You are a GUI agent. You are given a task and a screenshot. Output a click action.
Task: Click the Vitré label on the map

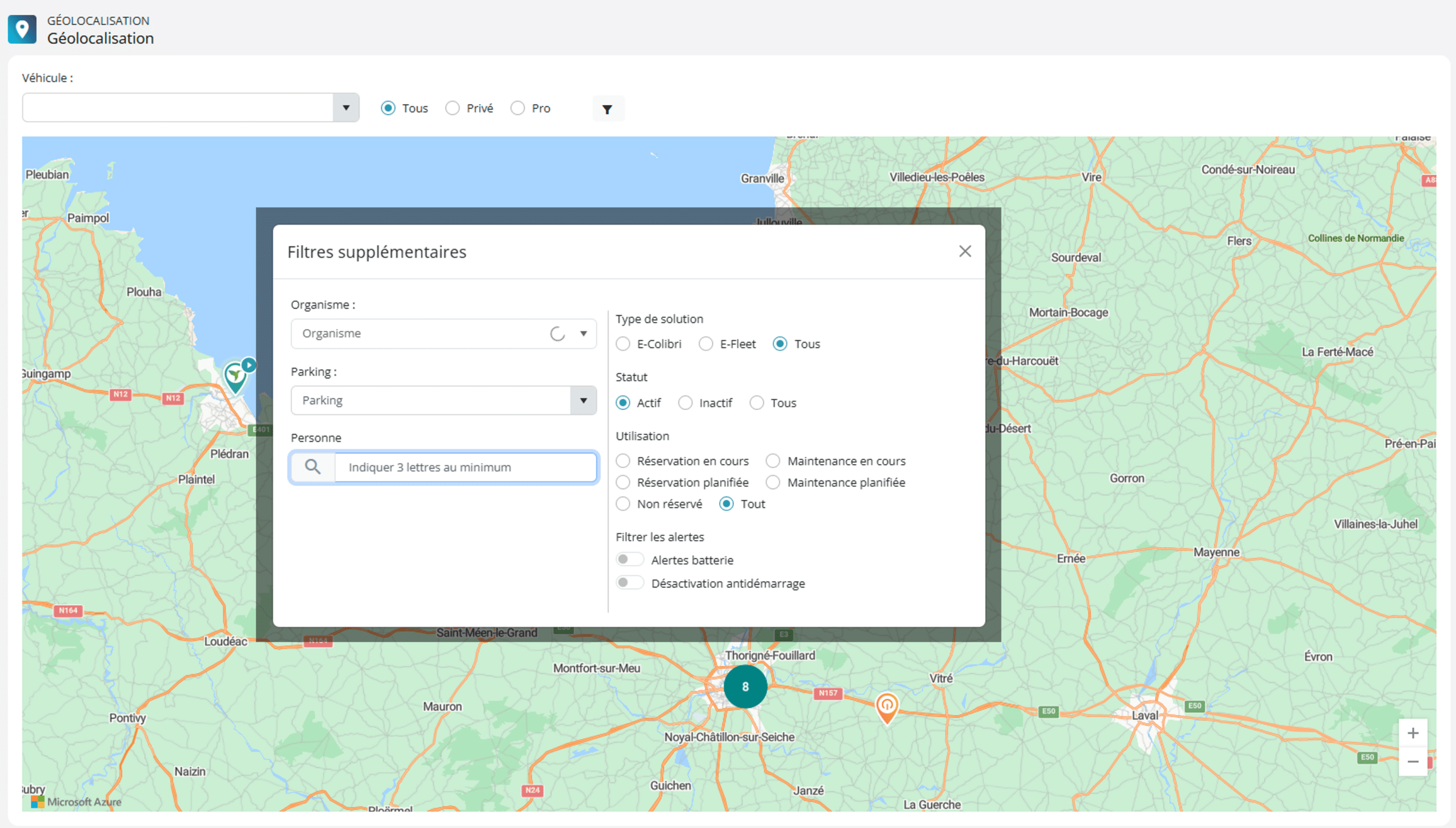coord(940,678)
